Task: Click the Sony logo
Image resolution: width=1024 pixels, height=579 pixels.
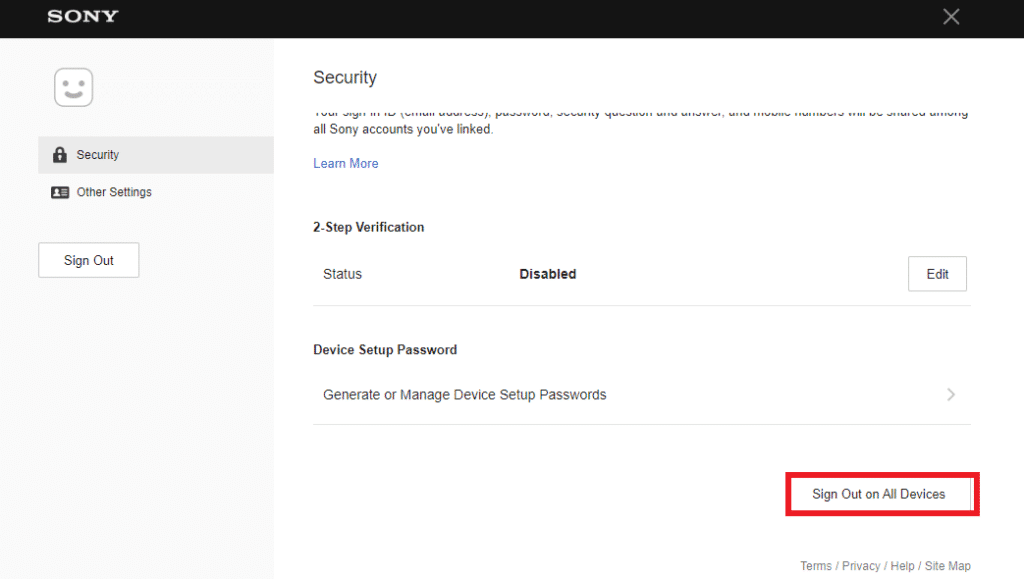Action: click(82, 16)
